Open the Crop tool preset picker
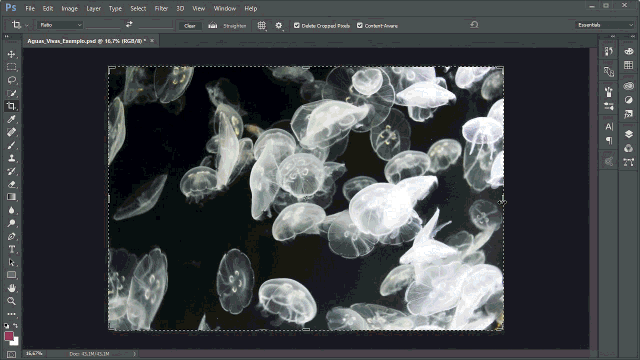Image resolution: width=640 pixels, height=360 pixels. pos(19,25)
